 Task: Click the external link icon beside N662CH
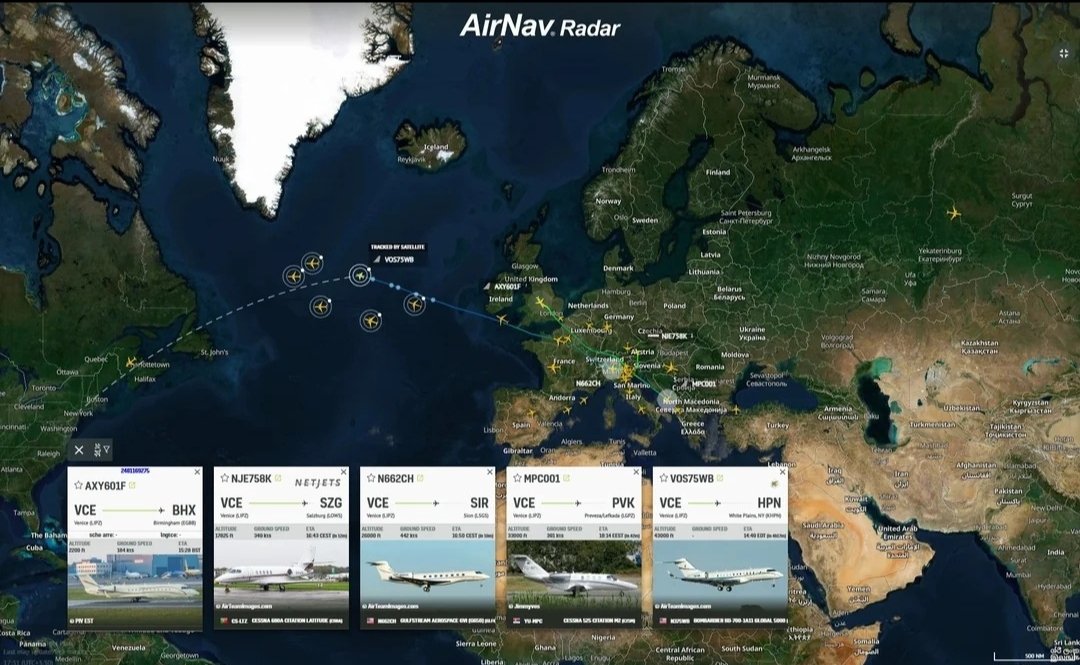click(x=420, y=478)
